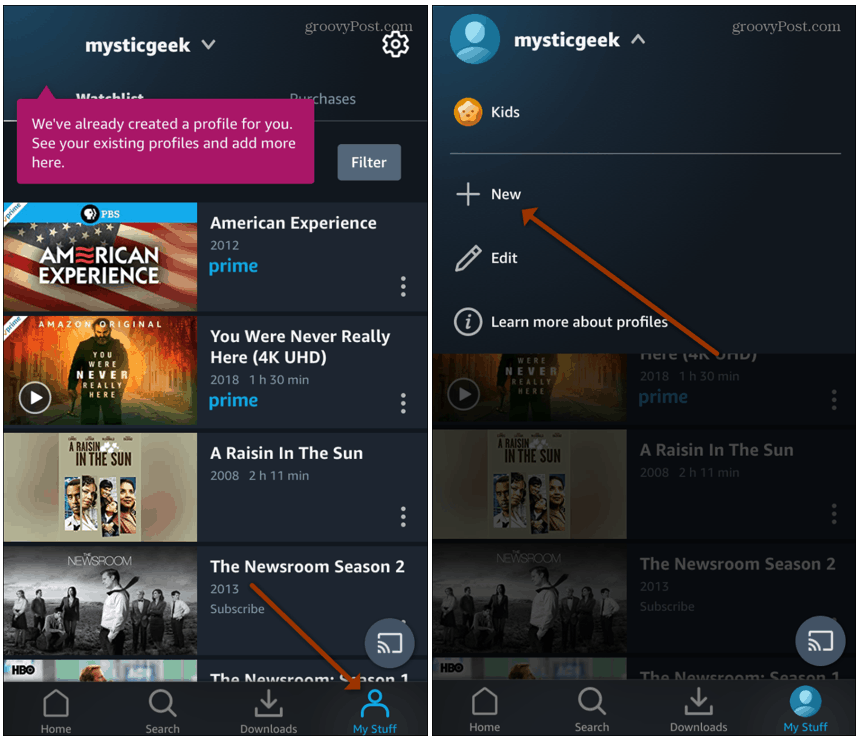Open Downloads in left screen bottom bar
859x738 pixels.
268,711
